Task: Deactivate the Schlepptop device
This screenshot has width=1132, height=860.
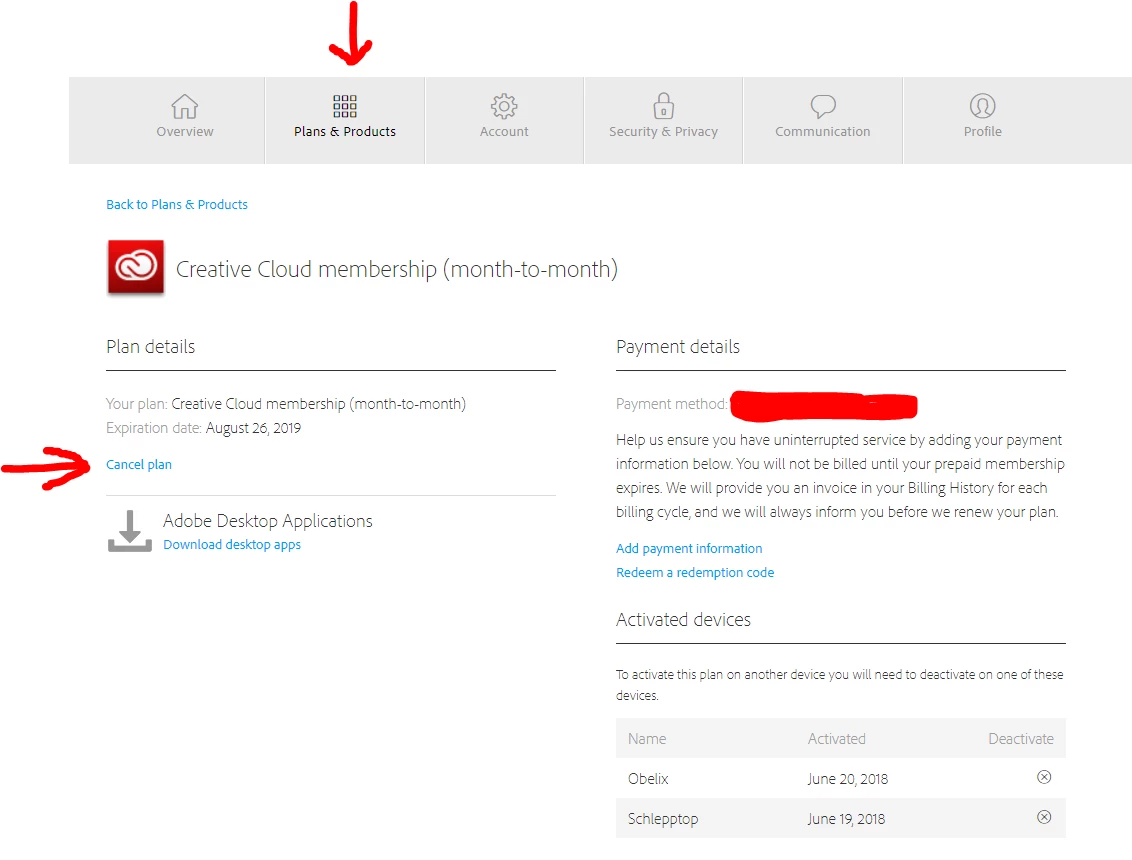Action: pyautogui.click(x=1044, y=817)
